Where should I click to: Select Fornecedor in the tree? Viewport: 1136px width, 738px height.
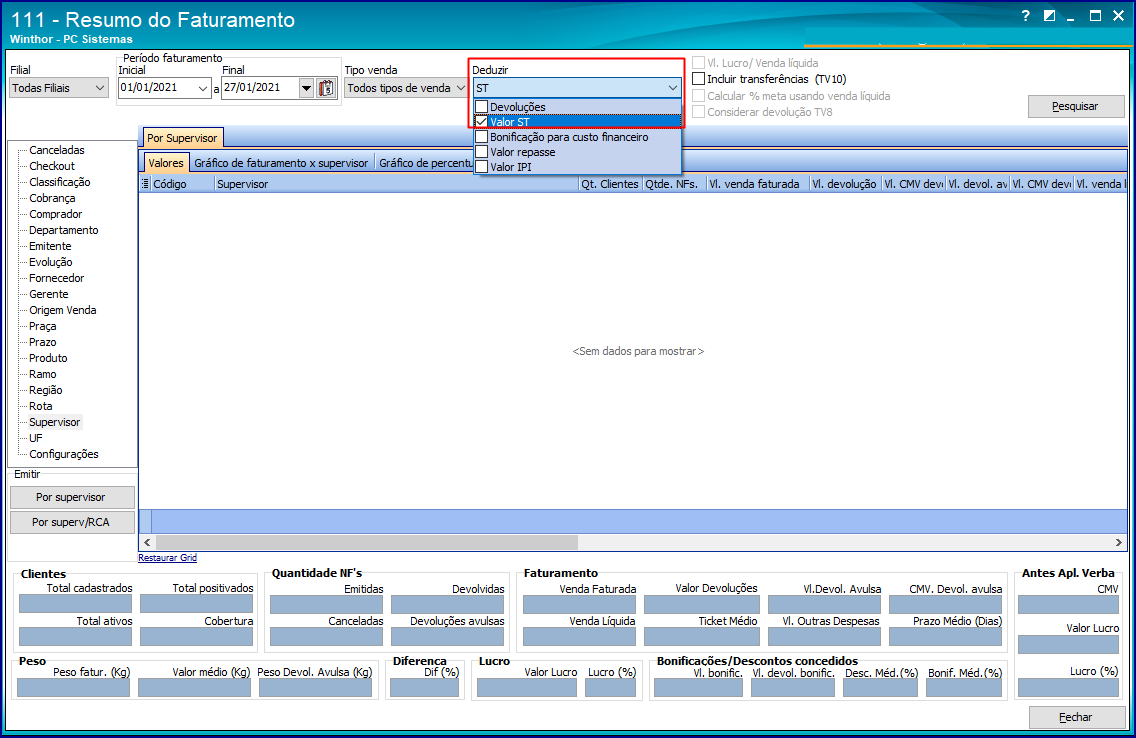pyautogui.click(x=57, y=278)
